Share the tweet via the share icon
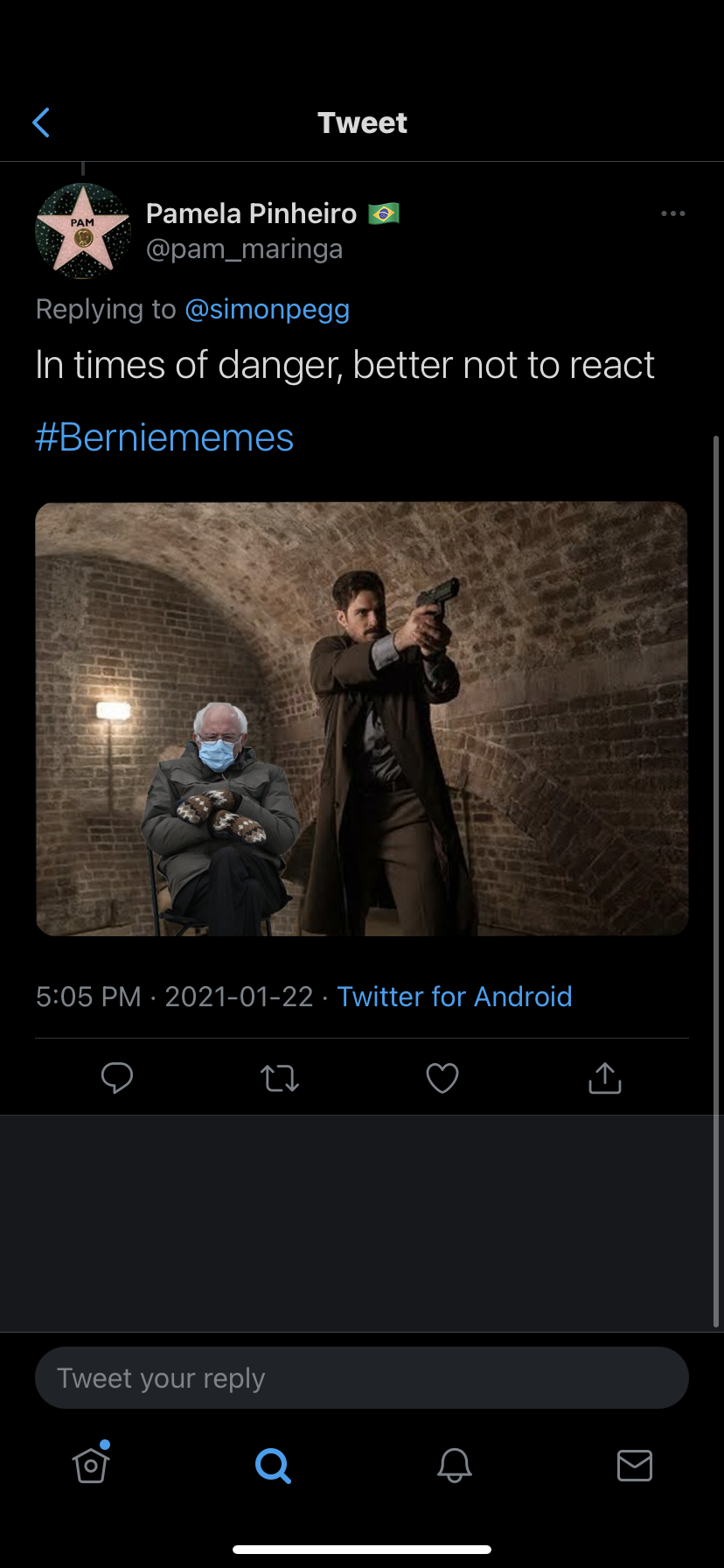This screenshot has height=1568, width=724. (604, 1078)
